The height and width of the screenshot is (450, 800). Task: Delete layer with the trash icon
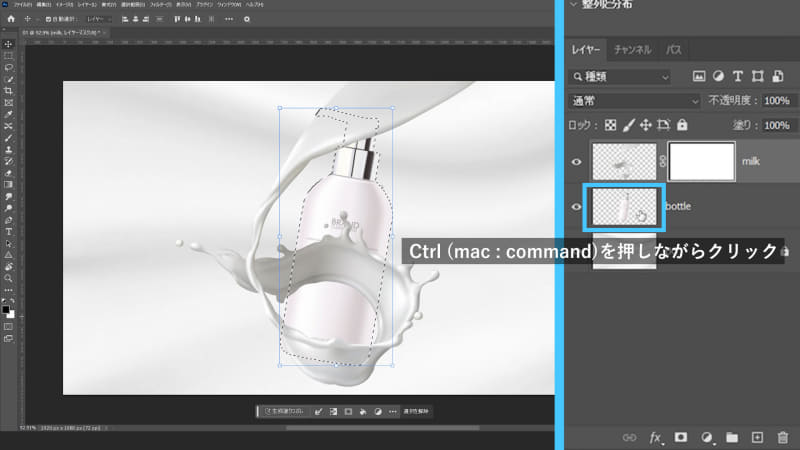coord(783,437)
